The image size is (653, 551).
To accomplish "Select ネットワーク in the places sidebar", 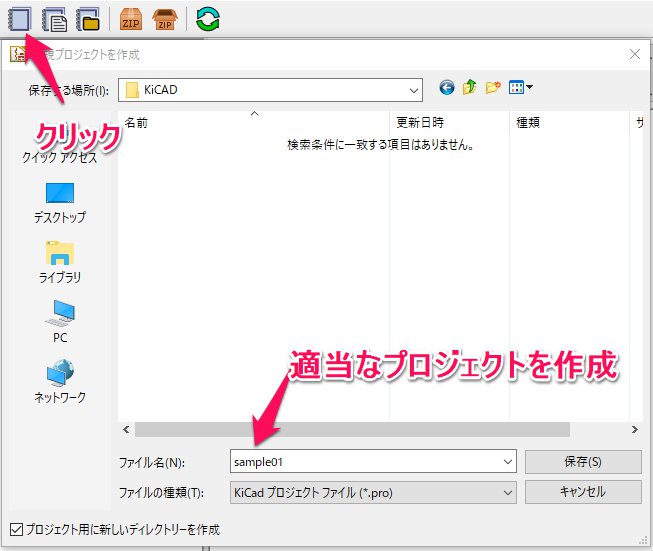I will tap(60, 383).
